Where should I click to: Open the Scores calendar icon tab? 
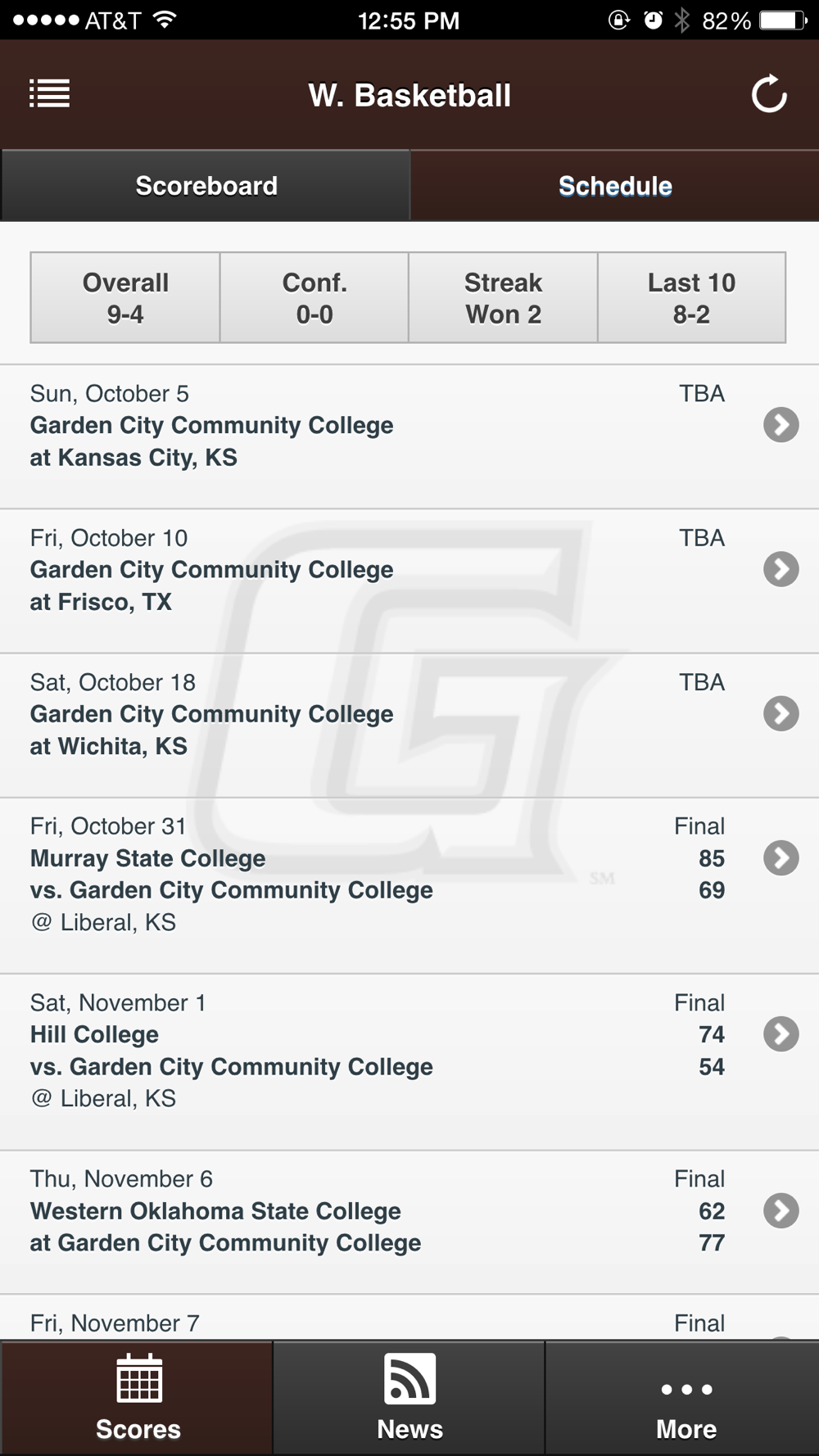(137, 1398)
